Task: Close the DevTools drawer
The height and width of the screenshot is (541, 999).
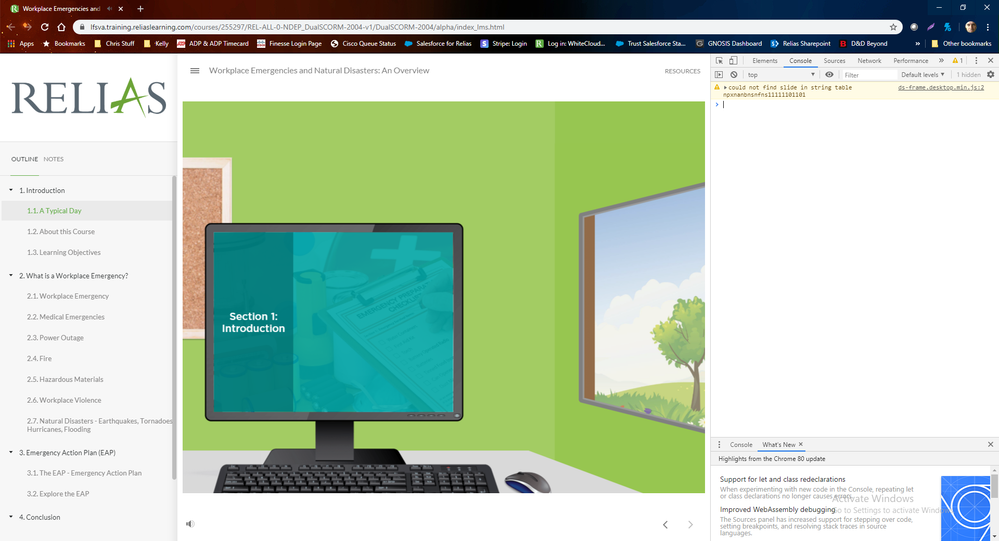Action: click(x=991, y=444)
